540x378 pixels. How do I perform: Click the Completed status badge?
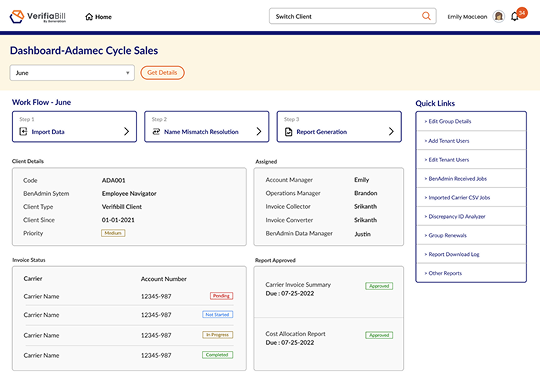click(217, 355)
